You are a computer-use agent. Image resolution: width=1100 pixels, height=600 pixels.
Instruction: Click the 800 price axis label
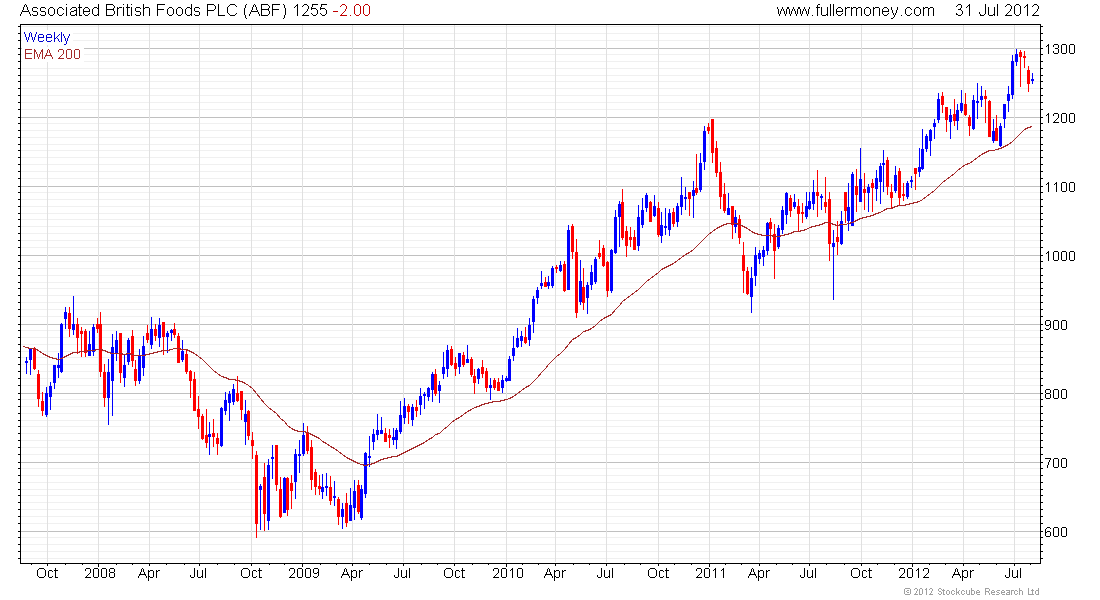click(1057, 394)
